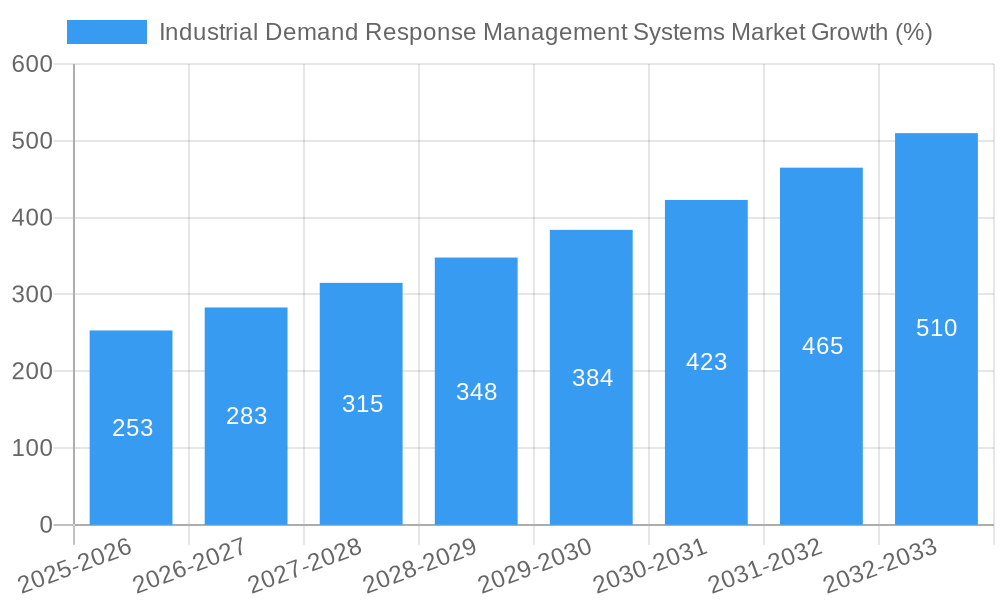Image resolution: width=1000 pixels, height=600 pixels.
Task: Click the 2032-2033 x-axis label
Action: pos(881,566)
